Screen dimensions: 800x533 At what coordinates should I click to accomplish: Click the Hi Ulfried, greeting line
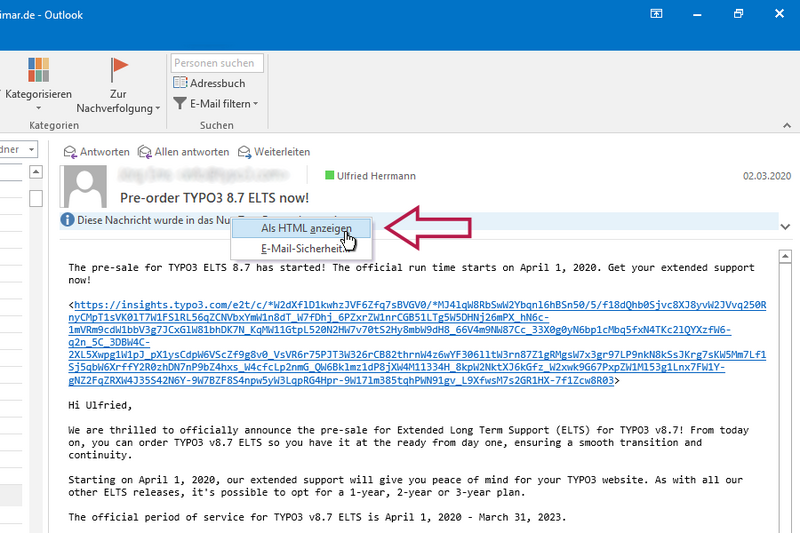coord(101,405)
